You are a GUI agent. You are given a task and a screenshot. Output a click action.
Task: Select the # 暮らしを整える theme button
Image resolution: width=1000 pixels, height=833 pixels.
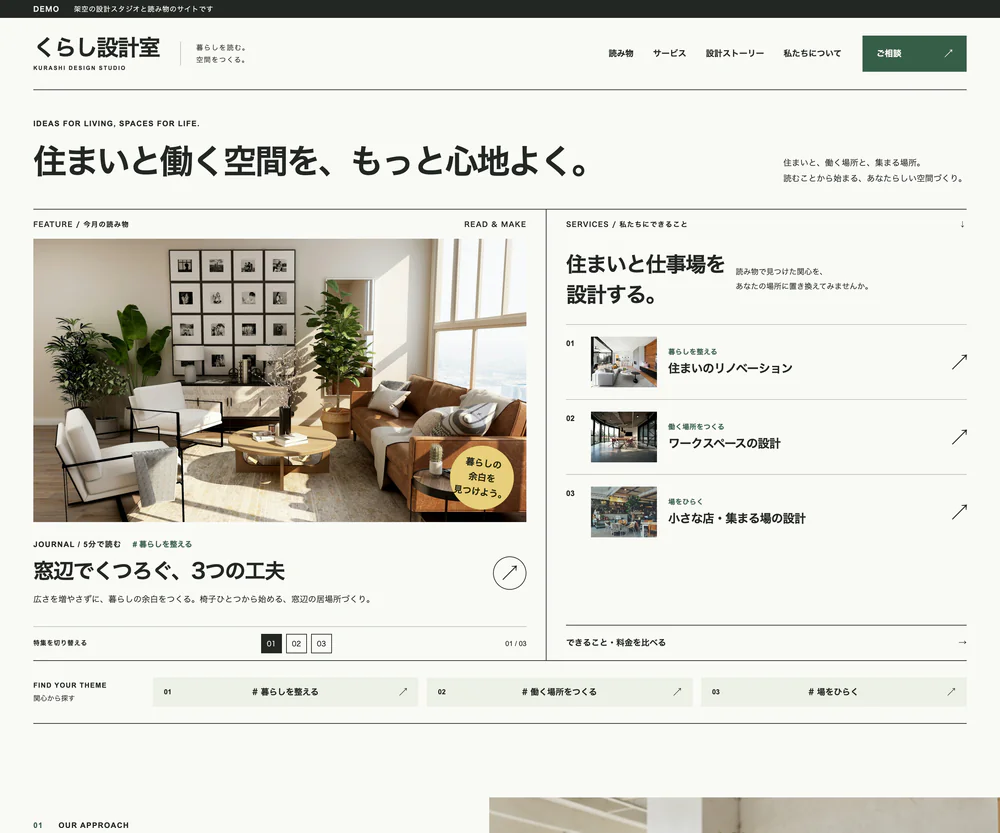[x=285, y=691]
